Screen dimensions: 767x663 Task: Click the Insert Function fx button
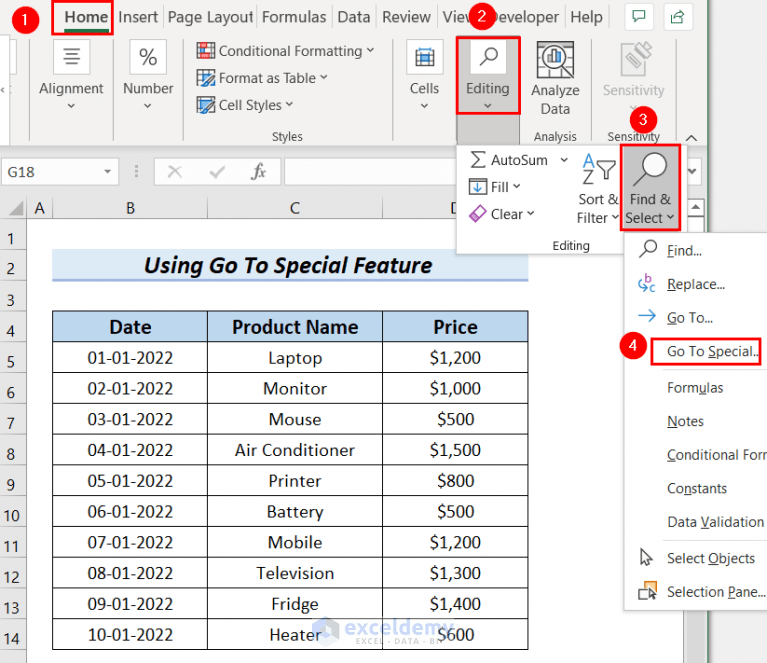[258, 172]
